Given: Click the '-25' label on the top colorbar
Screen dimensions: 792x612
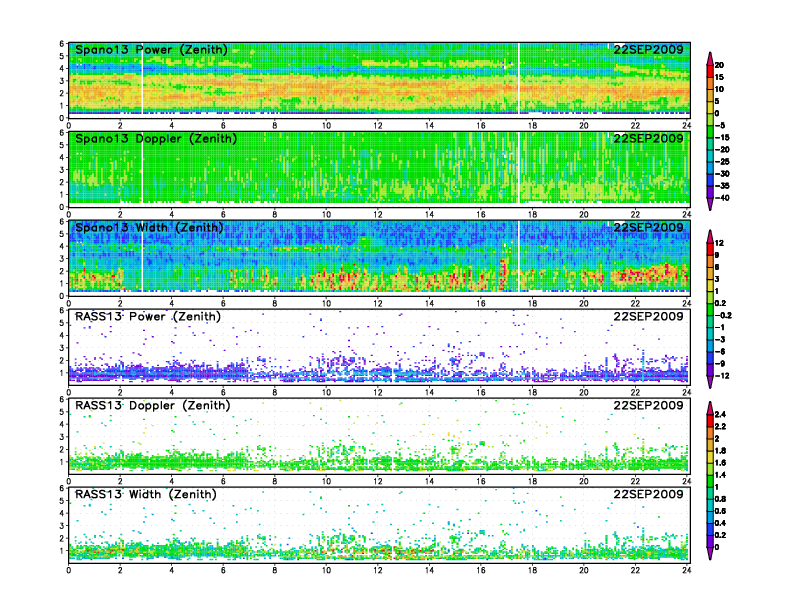Looking at the screenshot, I should tap(722, 162).
